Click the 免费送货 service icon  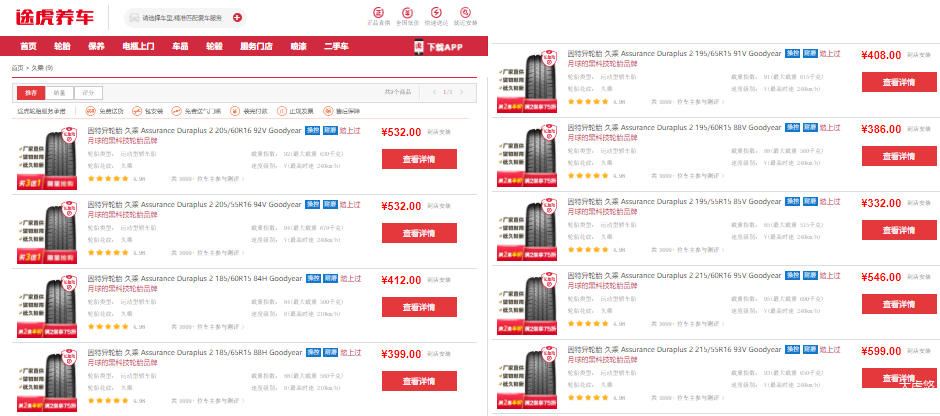[91, 111]
